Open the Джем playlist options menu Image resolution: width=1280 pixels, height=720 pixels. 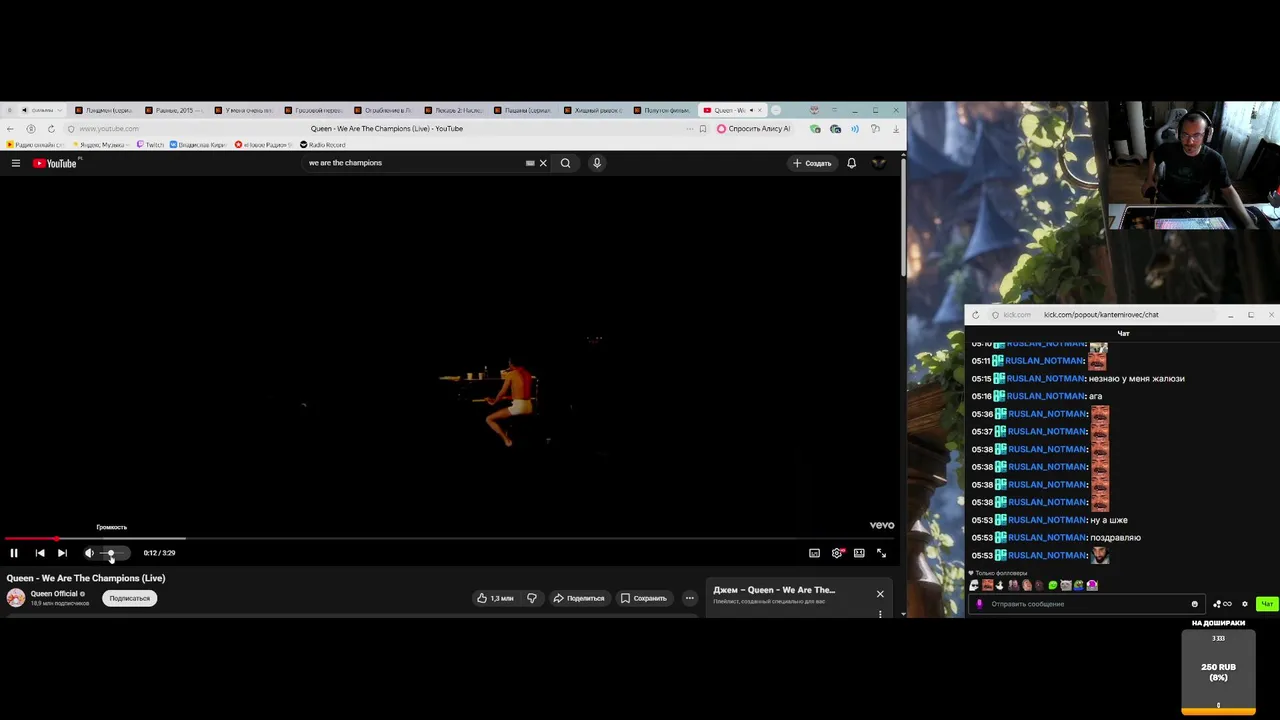[880, 613]
